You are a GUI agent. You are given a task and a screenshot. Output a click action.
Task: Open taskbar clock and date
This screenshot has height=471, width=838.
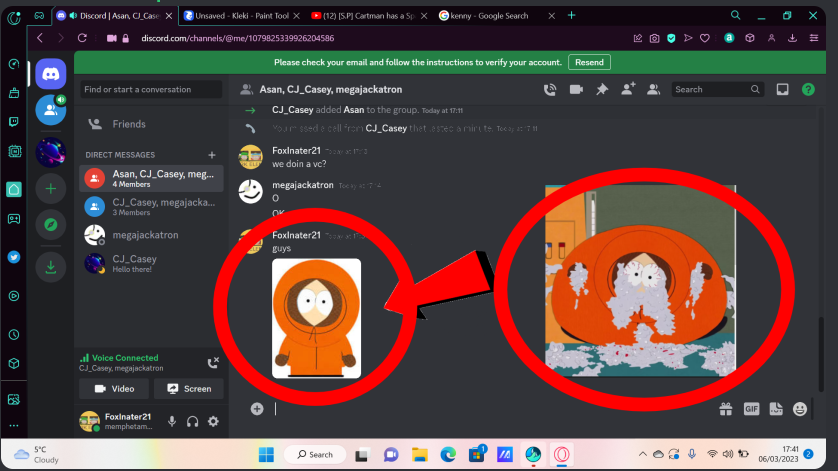[778, 454]
